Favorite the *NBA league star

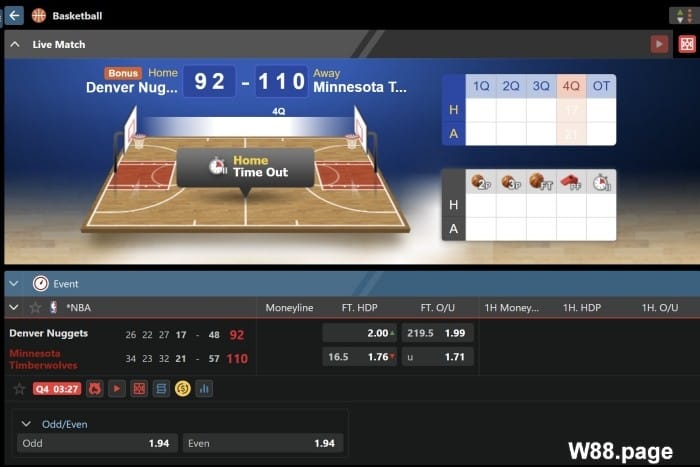coord(35,307)
